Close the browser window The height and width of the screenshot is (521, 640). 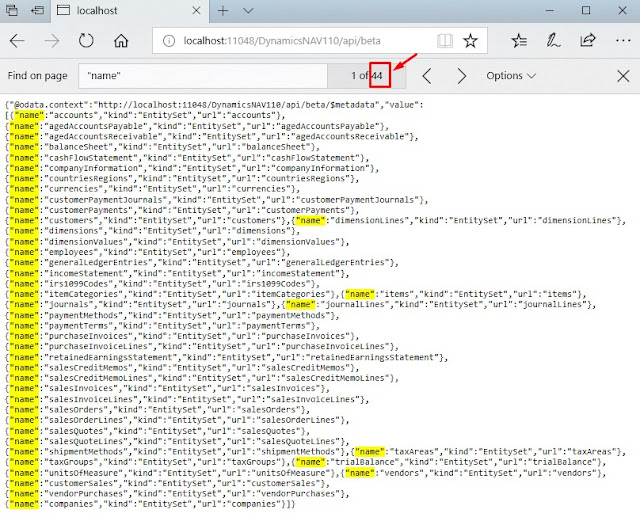point(622,10)
